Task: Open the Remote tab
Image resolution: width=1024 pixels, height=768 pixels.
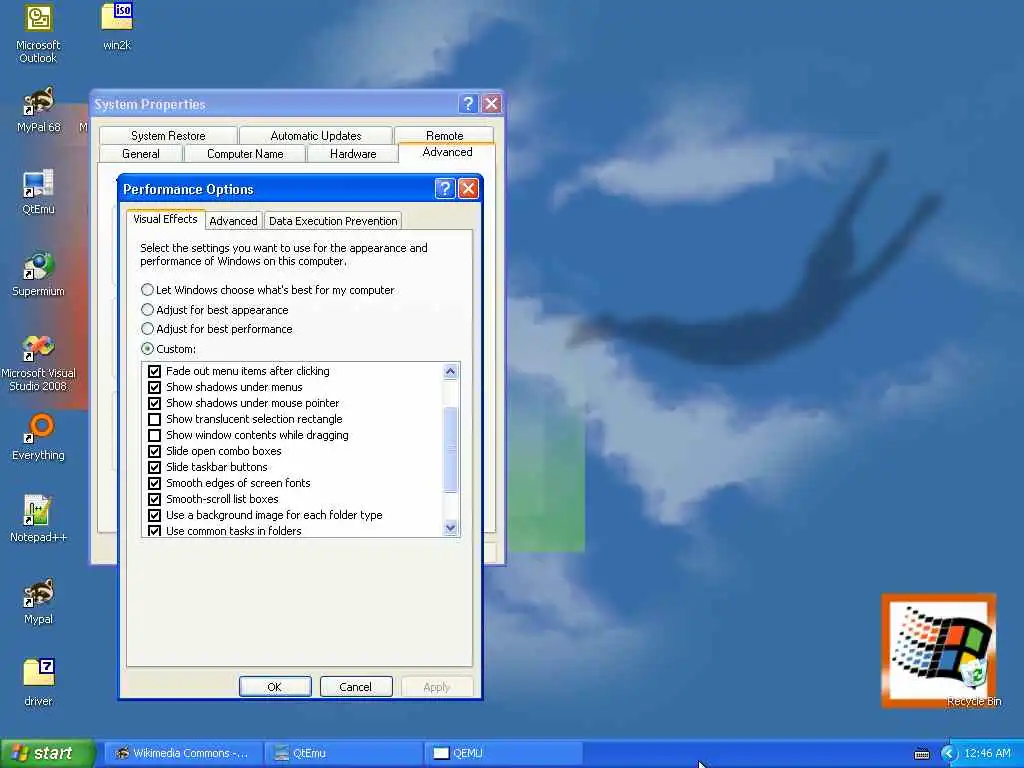Action: [444, 135]
